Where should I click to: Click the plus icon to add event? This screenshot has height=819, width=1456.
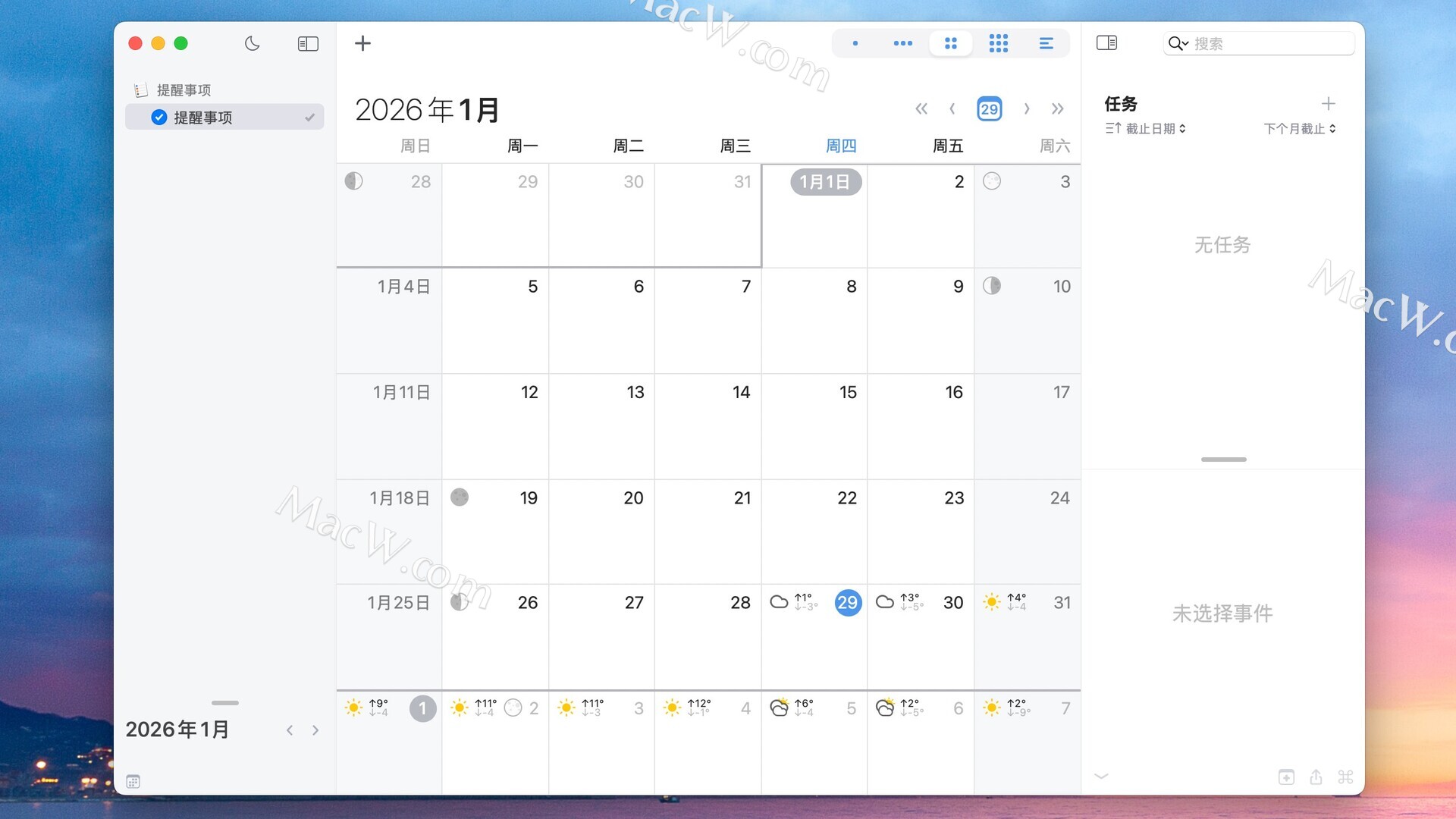pyautogui.click(x=362, y=43)
